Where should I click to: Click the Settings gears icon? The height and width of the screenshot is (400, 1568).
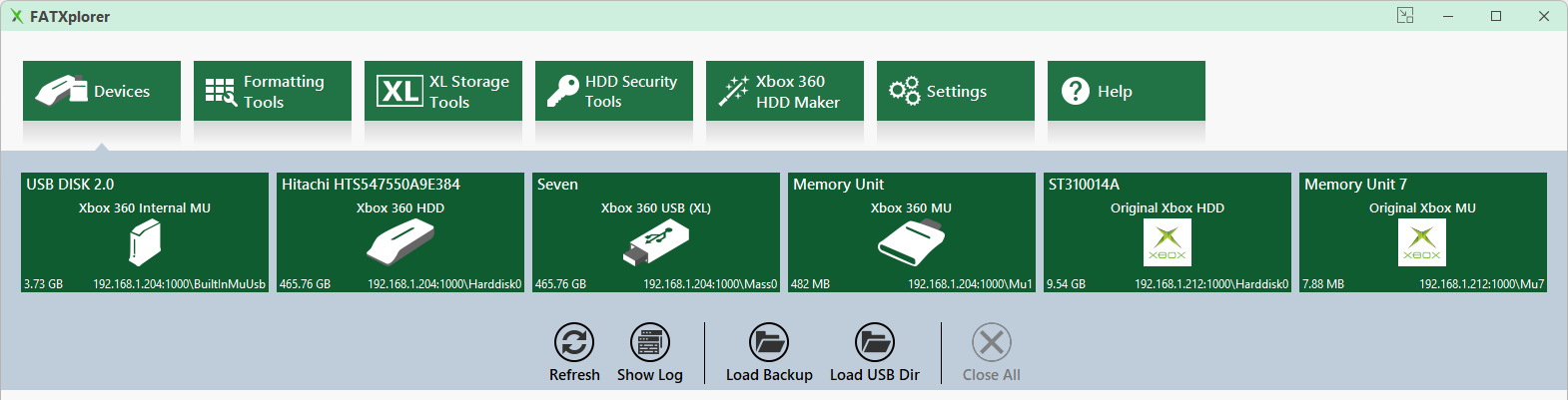904,91
